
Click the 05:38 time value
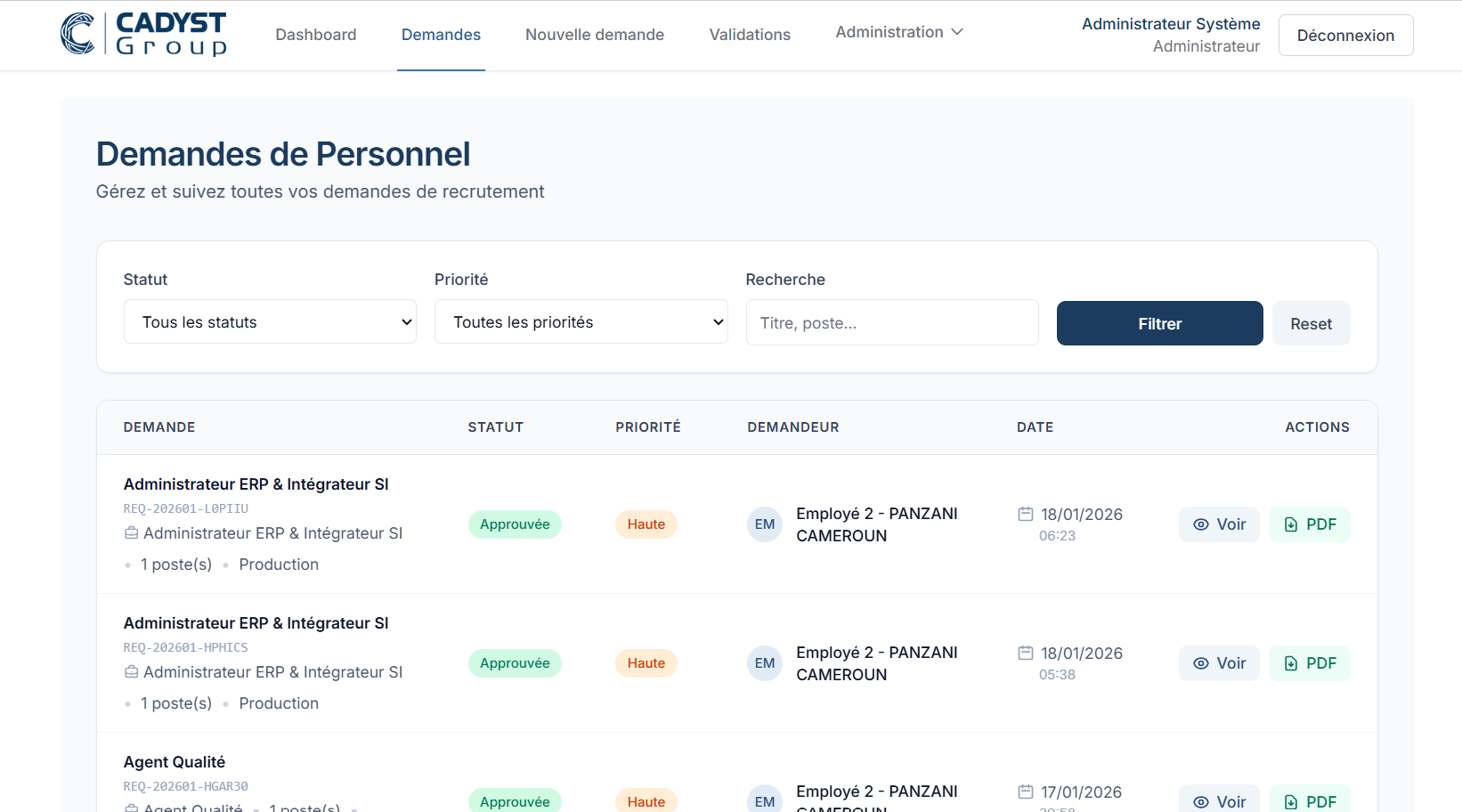(x=1058, y=675)
